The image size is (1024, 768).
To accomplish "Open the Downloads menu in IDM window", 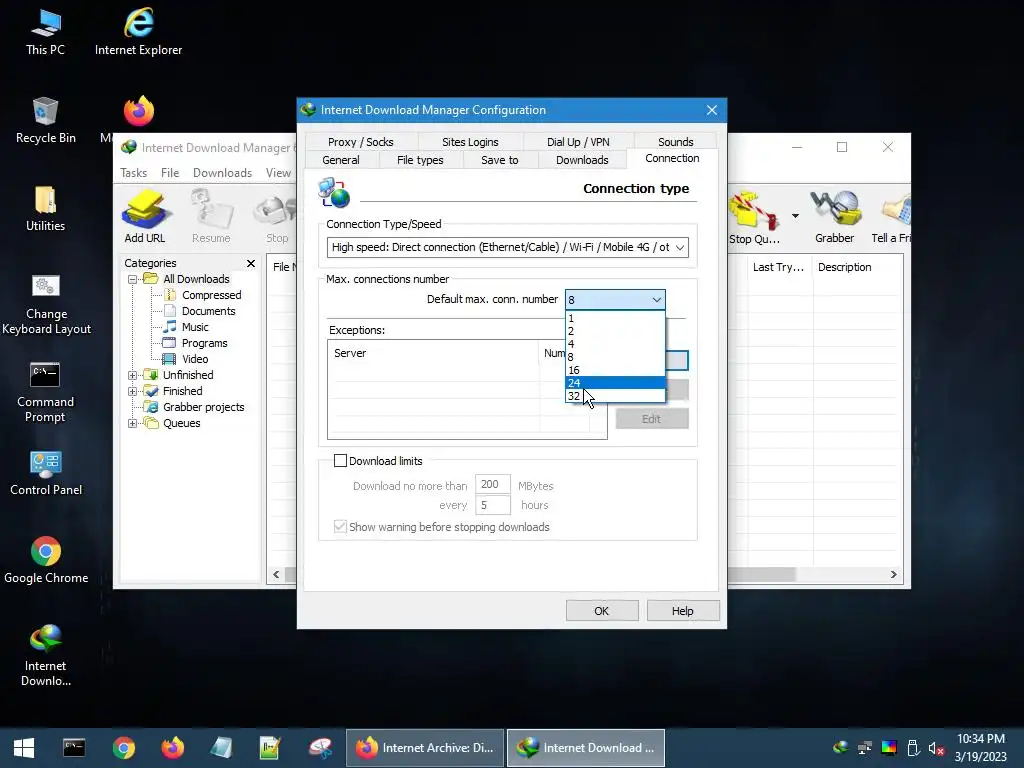I will [x=222, y=172].
